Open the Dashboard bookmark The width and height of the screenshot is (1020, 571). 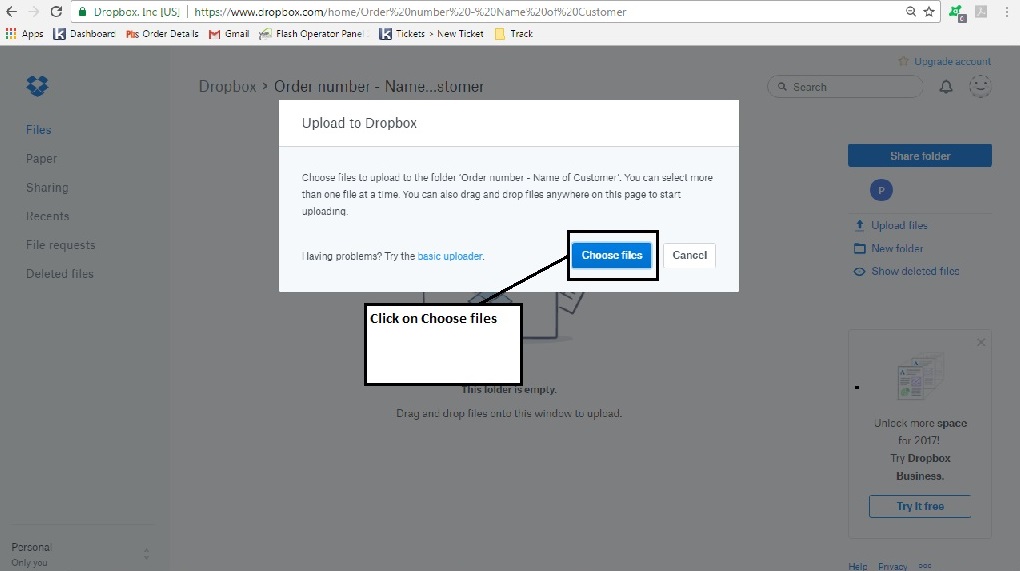click(x=84, y=34)
